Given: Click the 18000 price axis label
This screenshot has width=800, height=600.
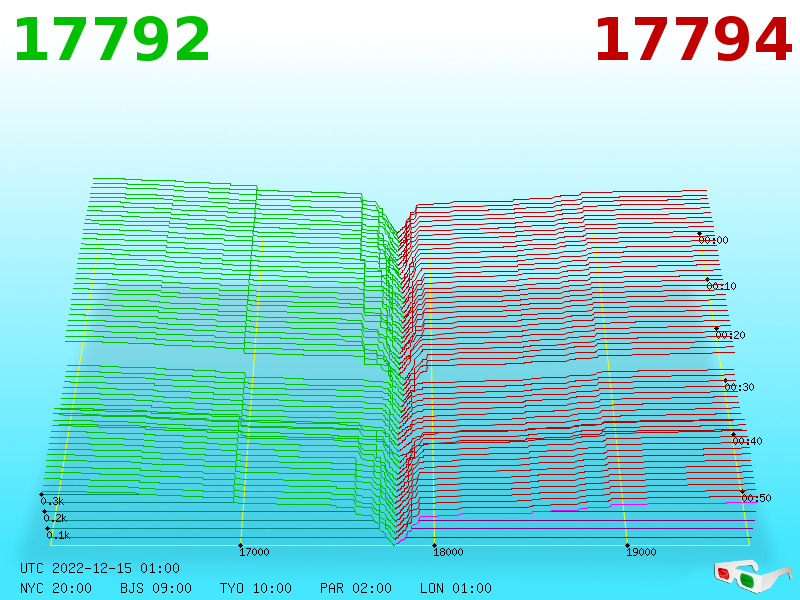Looking at the screenshot, I should [448, 552].
